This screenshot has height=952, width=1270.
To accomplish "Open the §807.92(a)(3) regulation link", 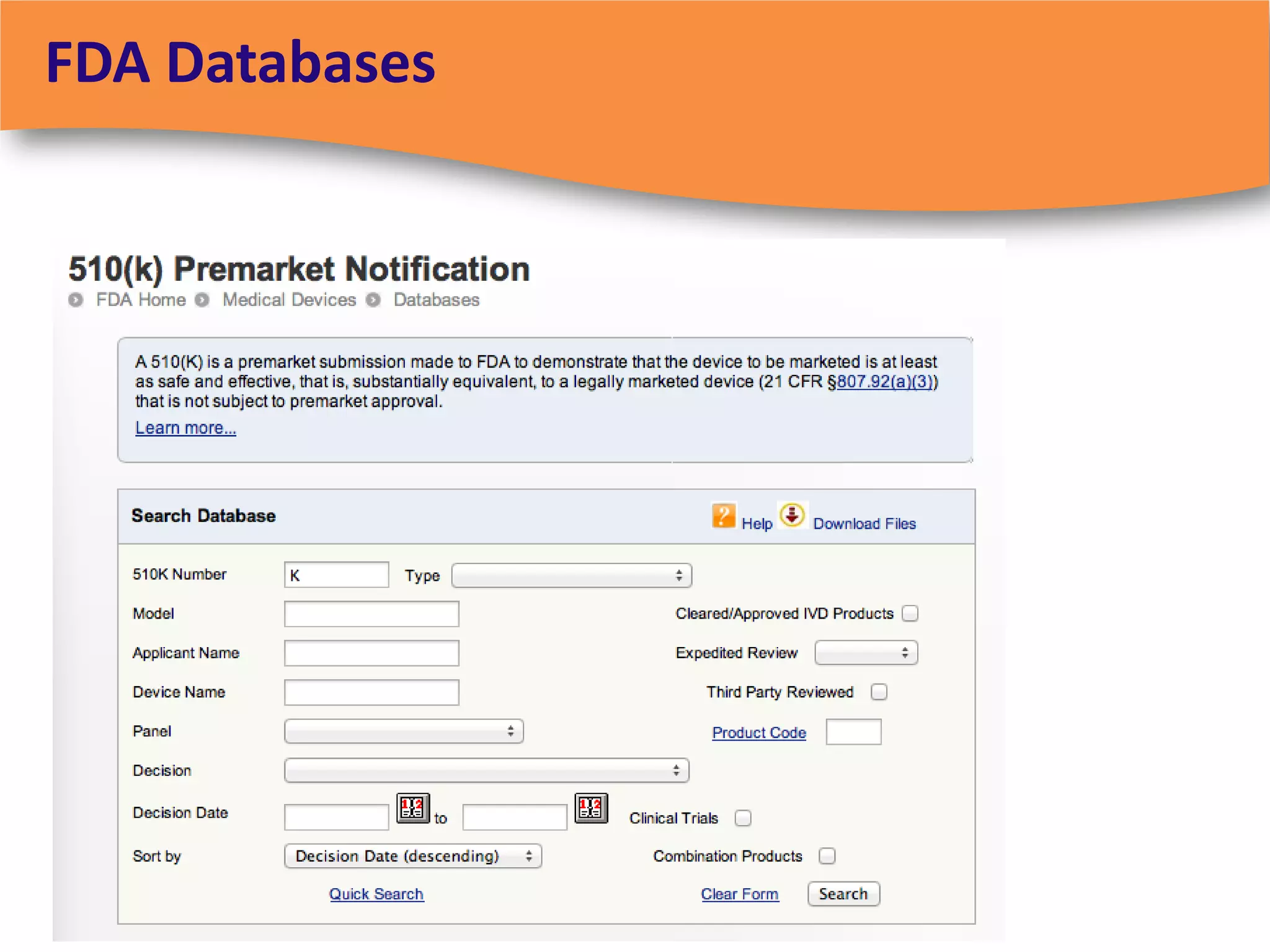I will click(886, 381).
